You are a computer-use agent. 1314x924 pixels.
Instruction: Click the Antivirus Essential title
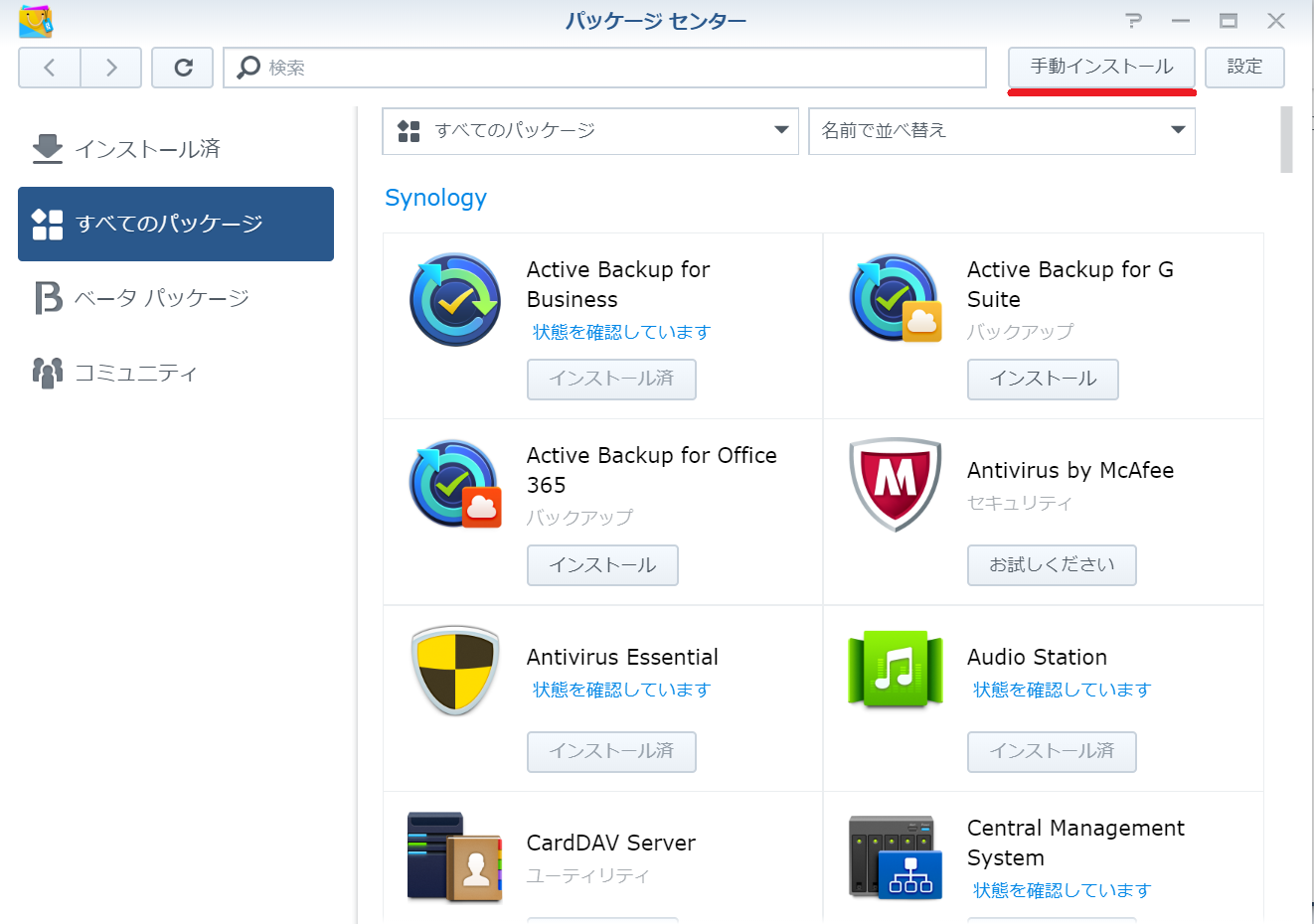point(622,657)
